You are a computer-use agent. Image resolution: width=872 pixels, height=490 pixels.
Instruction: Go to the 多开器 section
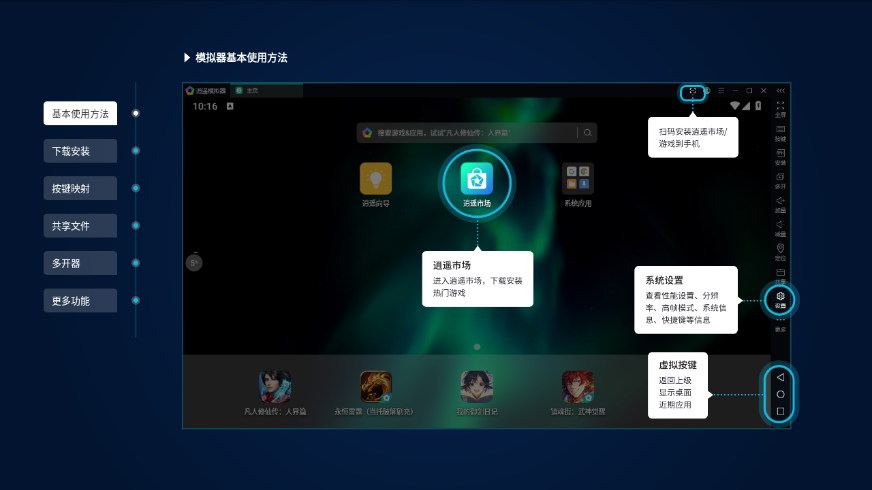tap(80, 263)
